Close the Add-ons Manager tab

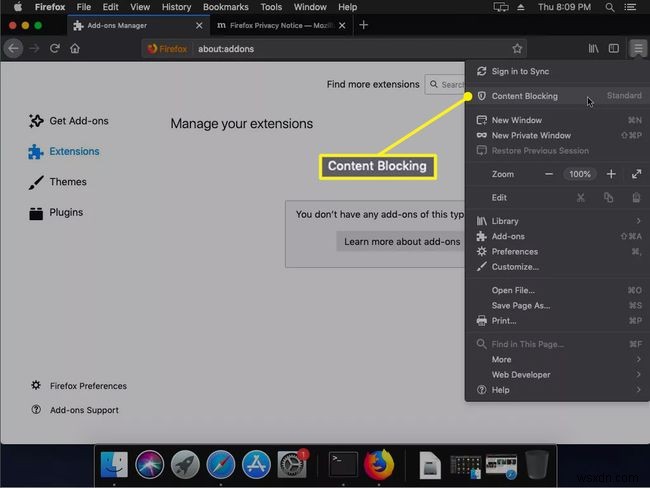tap(199, 26)
